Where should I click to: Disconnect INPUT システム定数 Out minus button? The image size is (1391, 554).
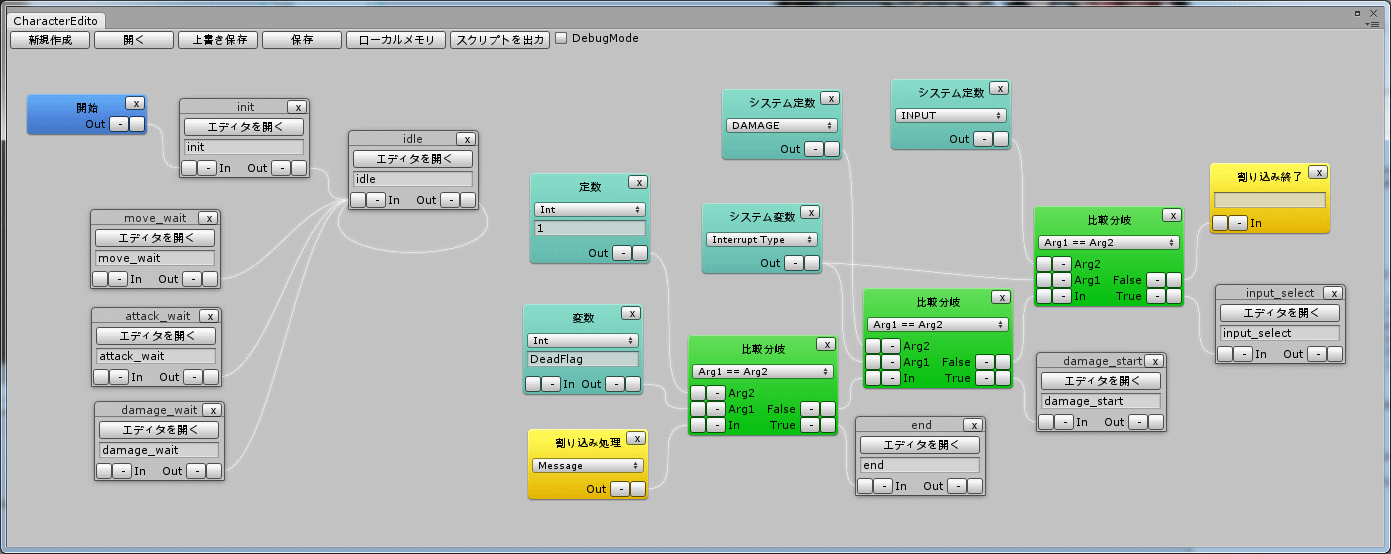(x=983, y=139)
